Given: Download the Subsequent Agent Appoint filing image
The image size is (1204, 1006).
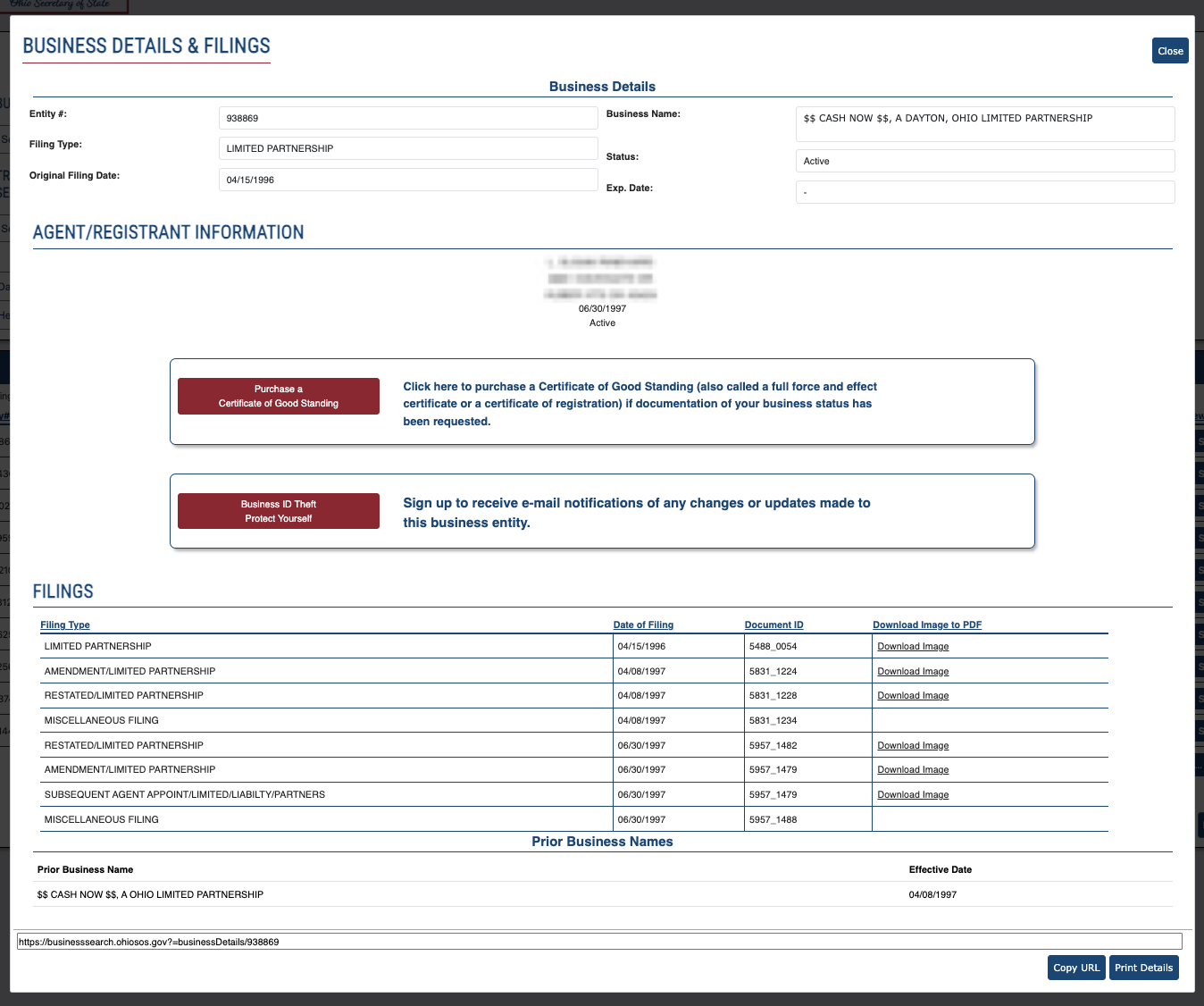Looking at the screenshot, I should (x=913, y=794).
